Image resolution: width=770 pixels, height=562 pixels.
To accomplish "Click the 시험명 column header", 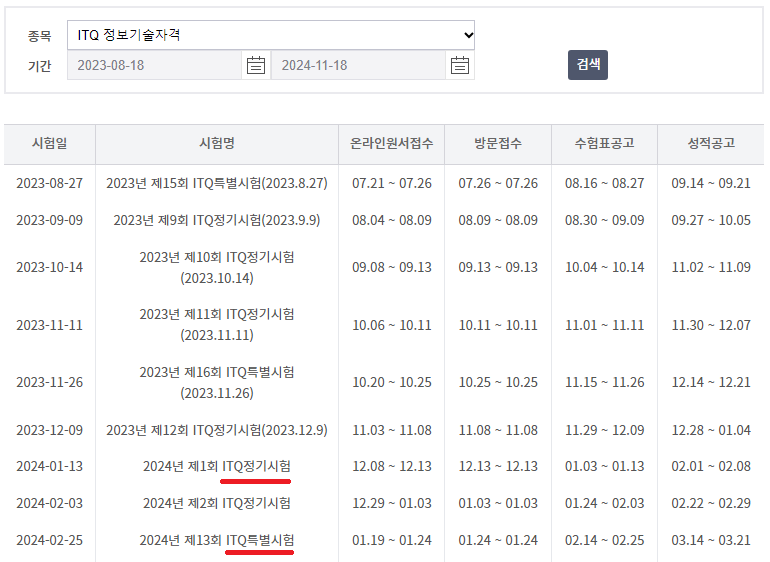I will click(217, 143).
